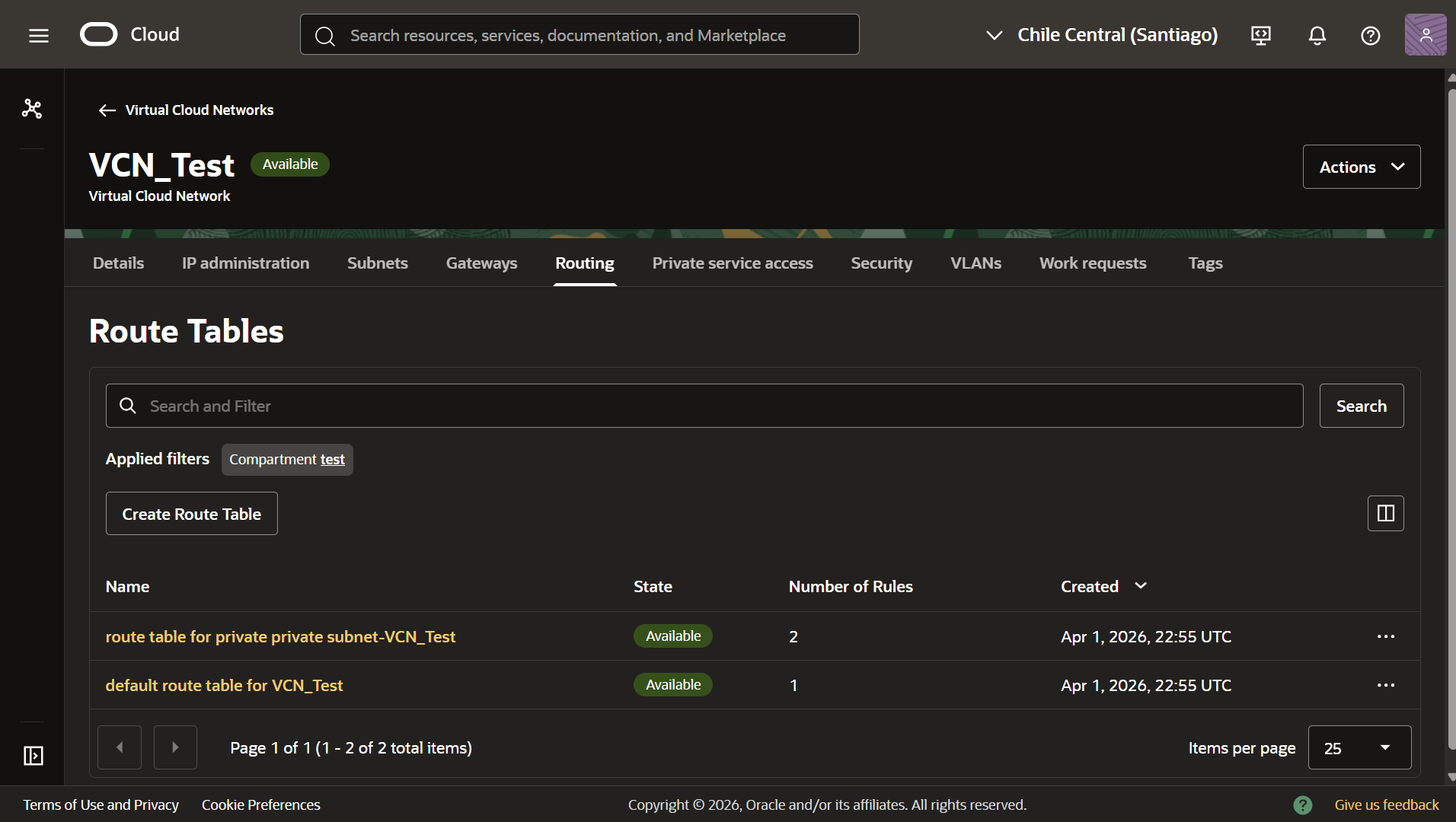The height and width of the screenshot is (822, 1456).
Task: Click the Available state of the default route table
Action: pos(673,685)
